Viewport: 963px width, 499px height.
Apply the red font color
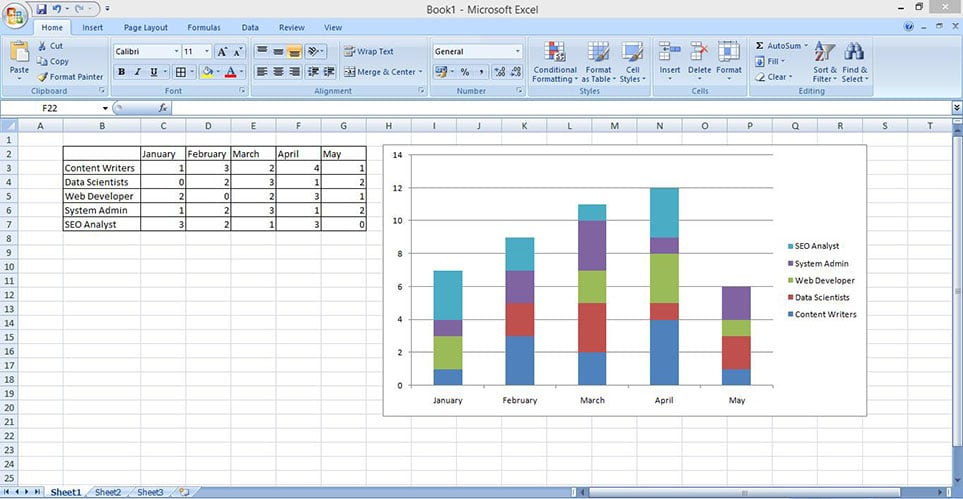pyautogui.click(x=230, y=72)
